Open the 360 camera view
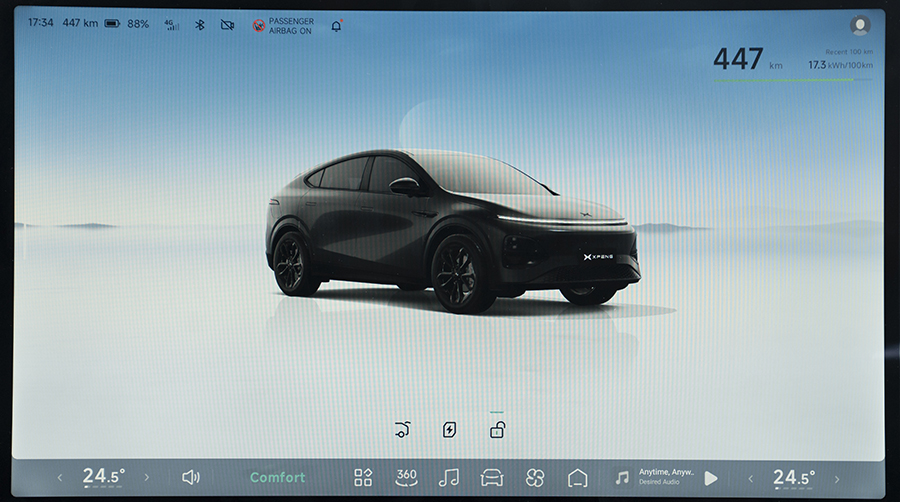The image size is (900, 502). [x=406, y=477]
